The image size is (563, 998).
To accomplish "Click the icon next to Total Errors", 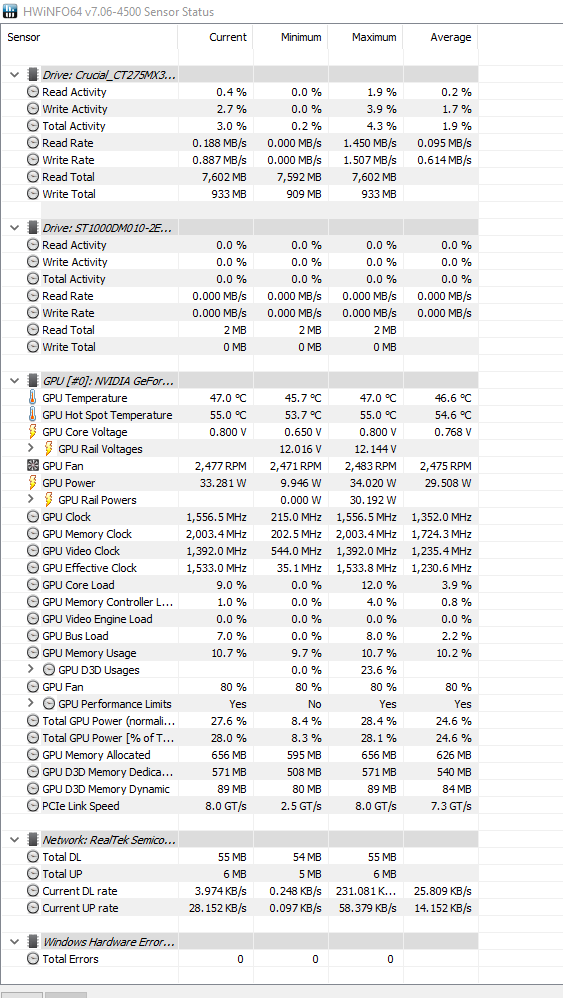I will coord(32,959).
